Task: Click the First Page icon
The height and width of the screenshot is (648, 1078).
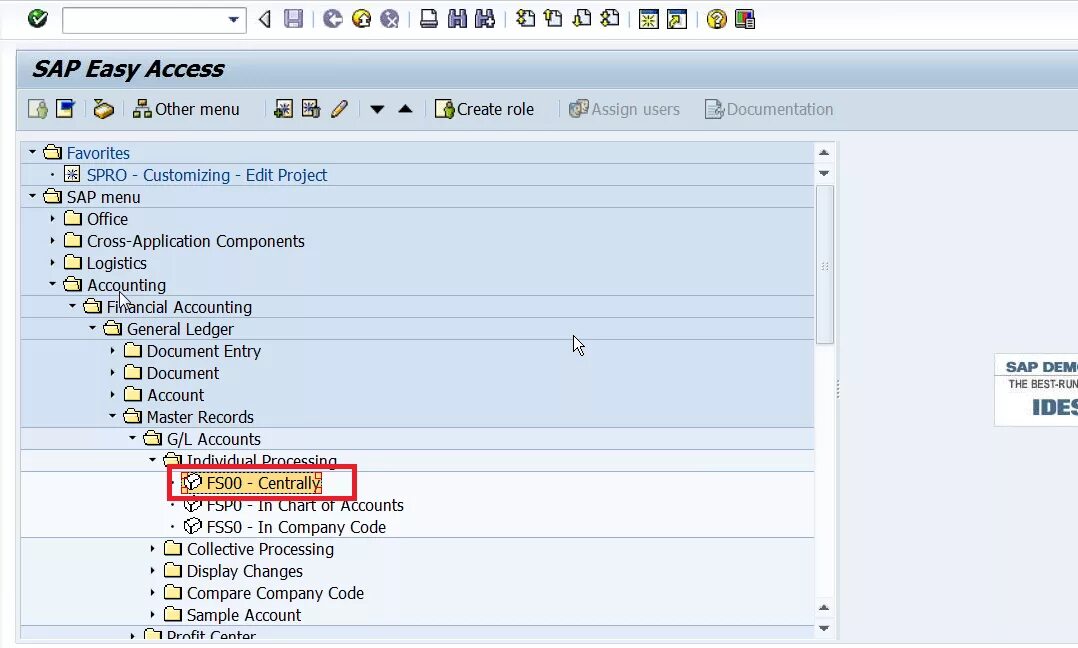Action: point(525,19)
